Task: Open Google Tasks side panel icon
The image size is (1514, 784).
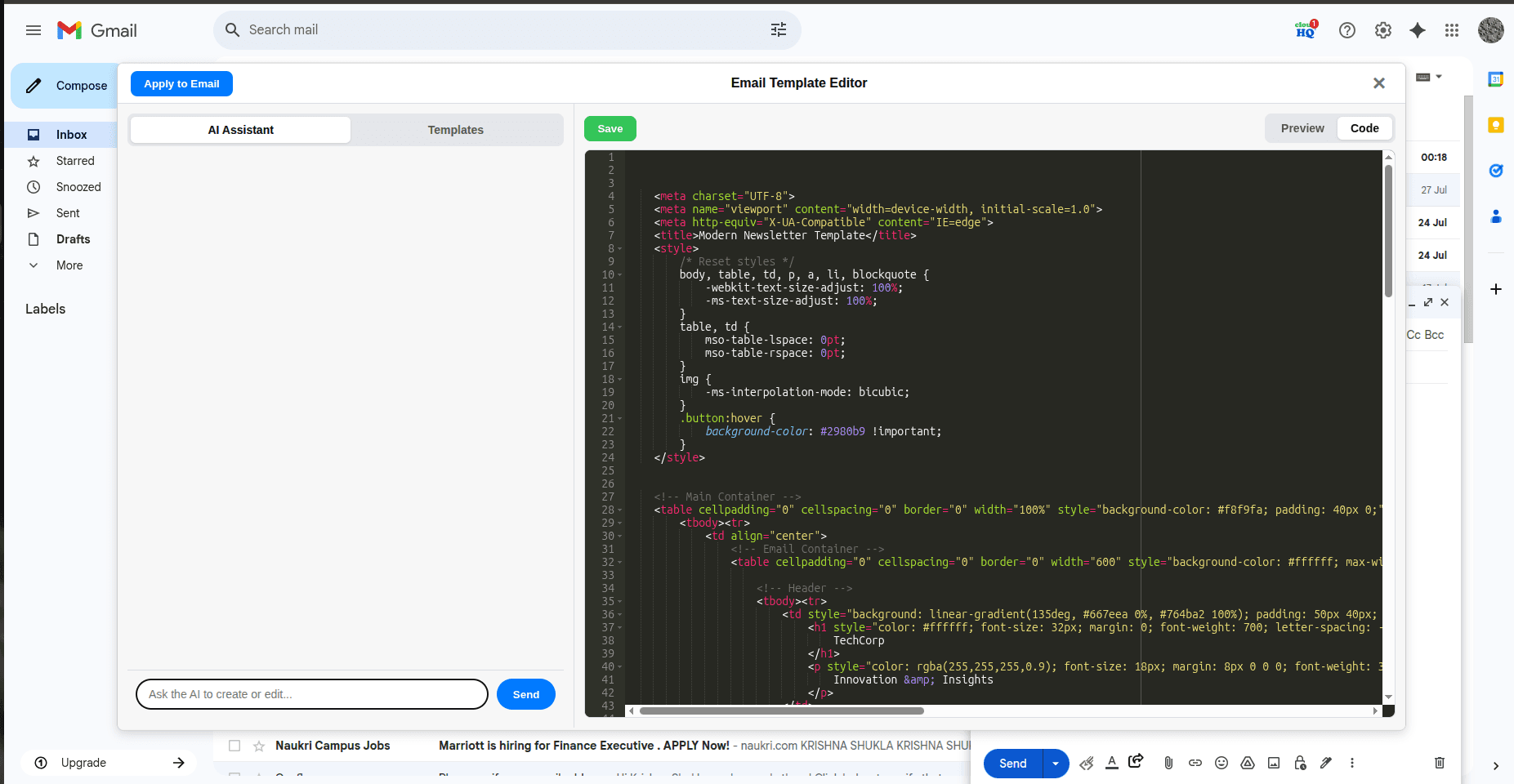Action: coord(1496,171)
